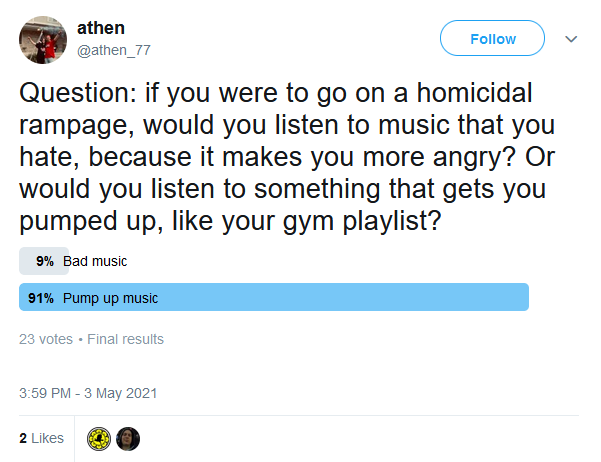Image resolution: width=601 pixels, height=462 pixels.
Task: Click the 91% percentage label
Action: click(41, 298)
